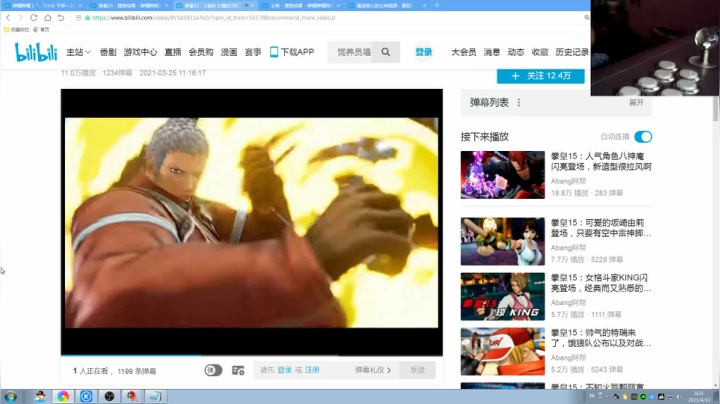Click the undo/restore tab icon
Screen dimensions: 720x404
pos(61,17)
